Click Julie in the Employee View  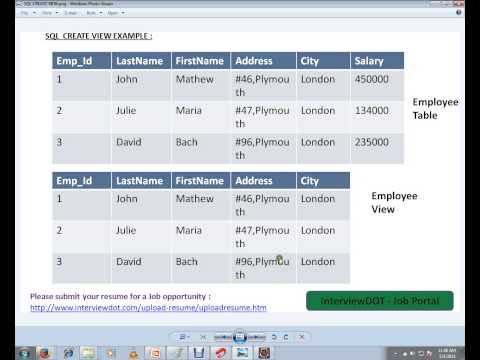point(126,230)
